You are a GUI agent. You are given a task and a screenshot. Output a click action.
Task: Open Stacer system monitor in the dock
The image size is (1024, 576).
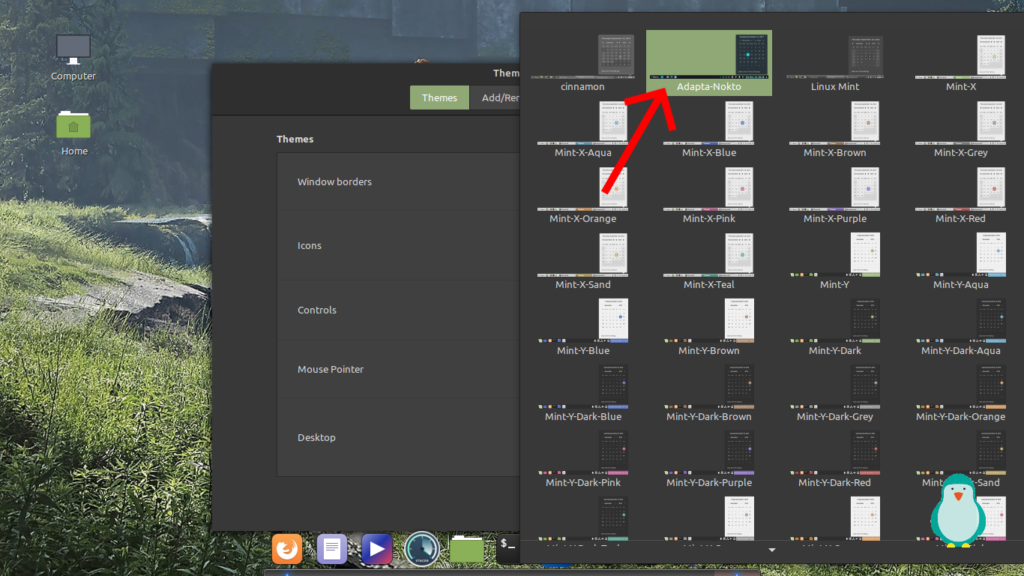pos(422,549)
